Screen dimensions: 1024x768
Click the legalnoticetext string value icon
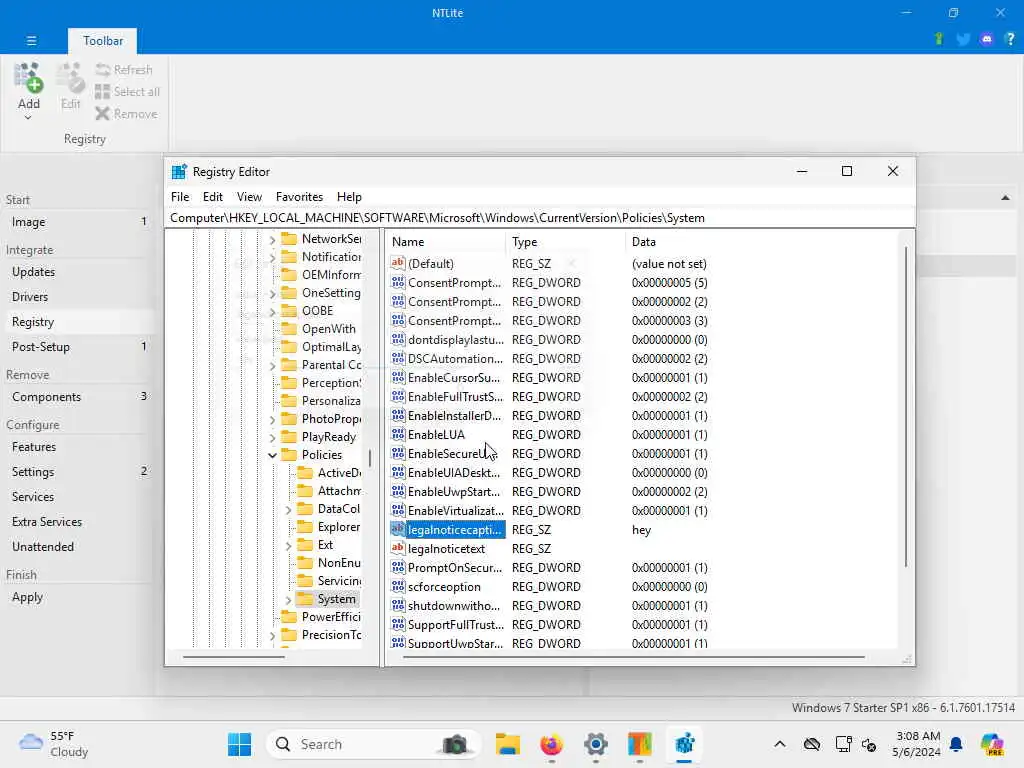coord(398,549)
